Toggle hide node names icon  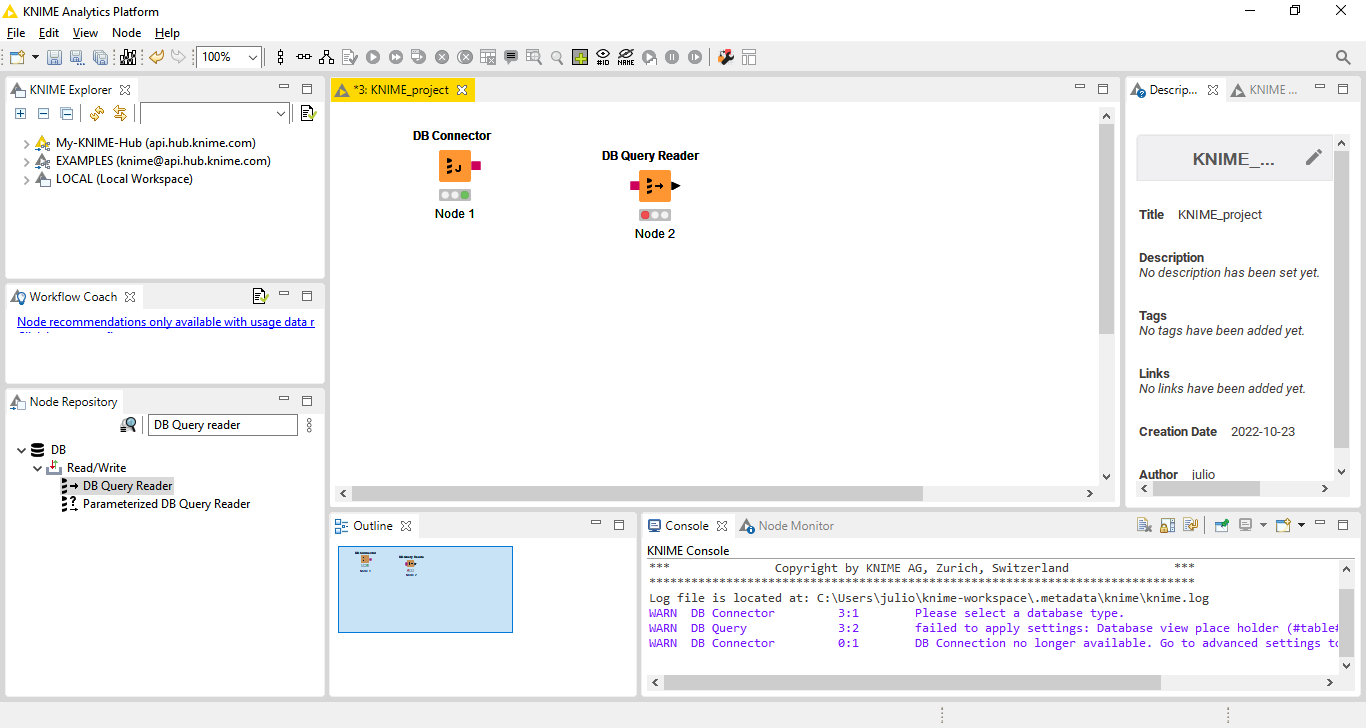coord(626,58)
